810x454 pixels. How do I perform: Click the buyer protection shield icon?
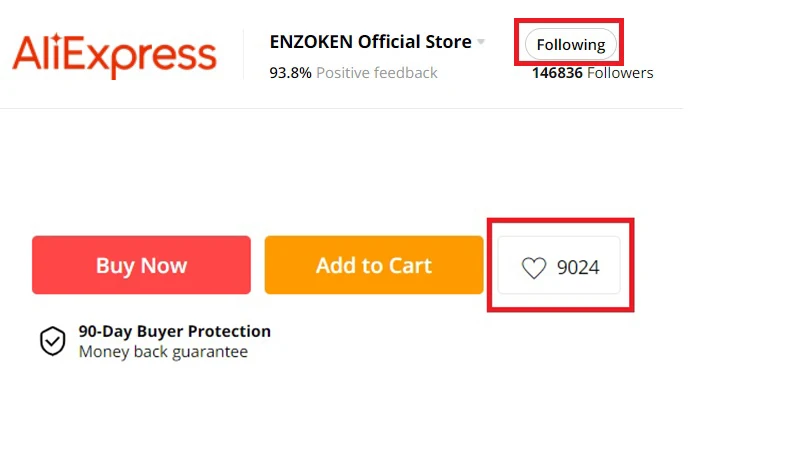(x=52, y=341)
